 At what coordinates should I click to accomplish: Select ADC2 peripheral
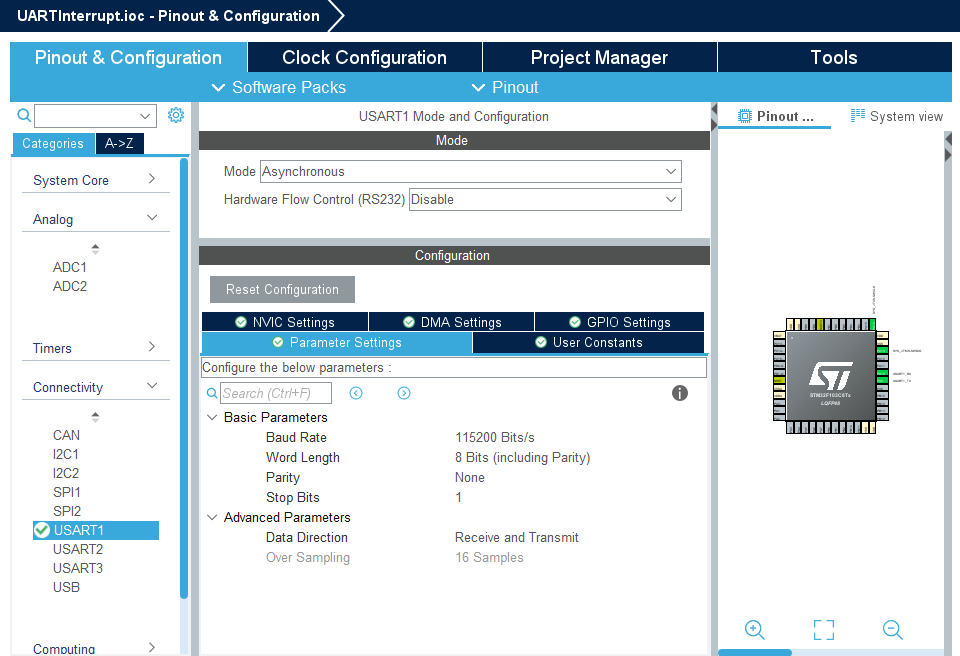click(x=70, y=286)
